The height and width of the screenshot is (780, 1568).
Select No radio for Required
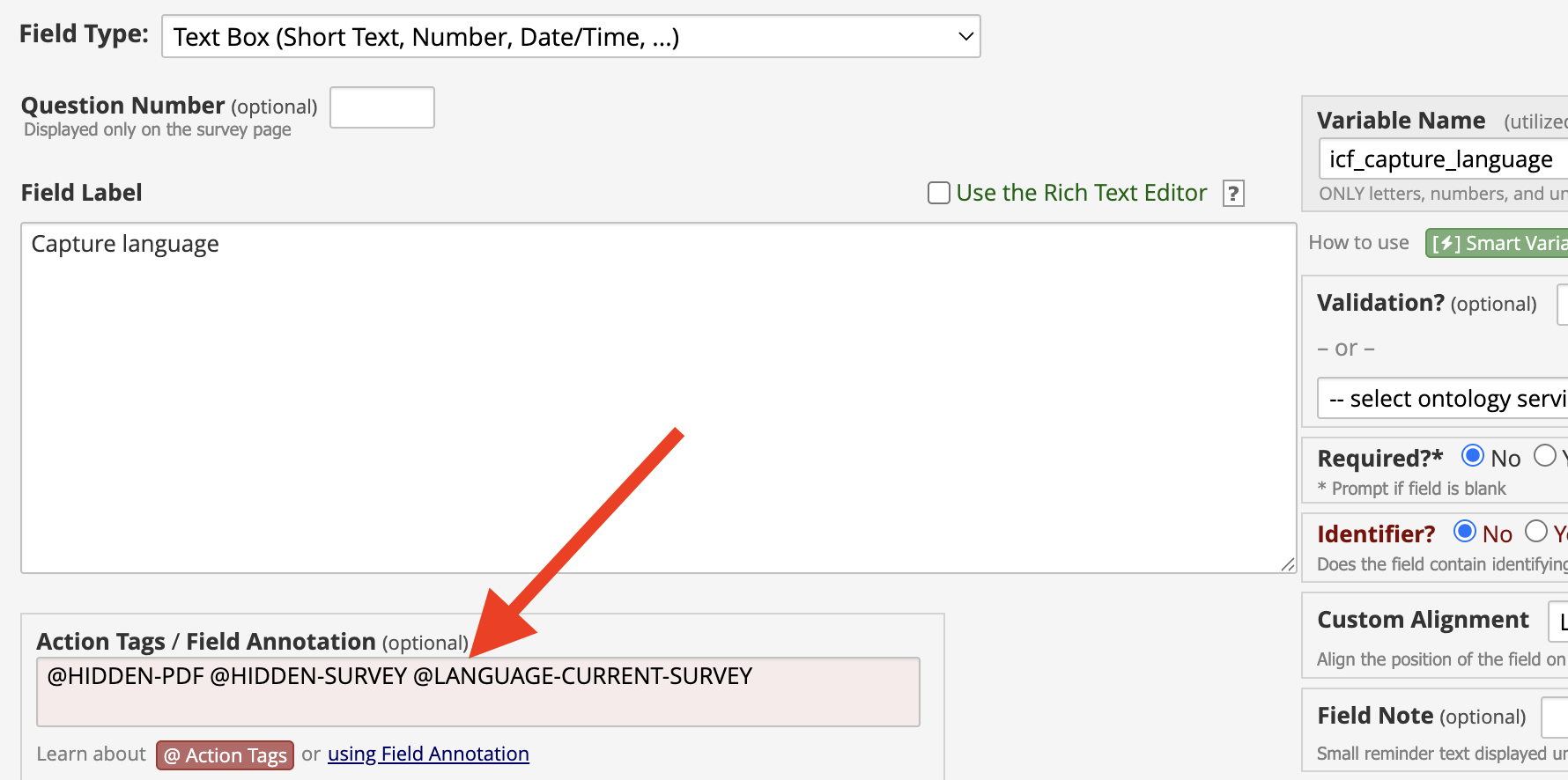pos(1472,456)
